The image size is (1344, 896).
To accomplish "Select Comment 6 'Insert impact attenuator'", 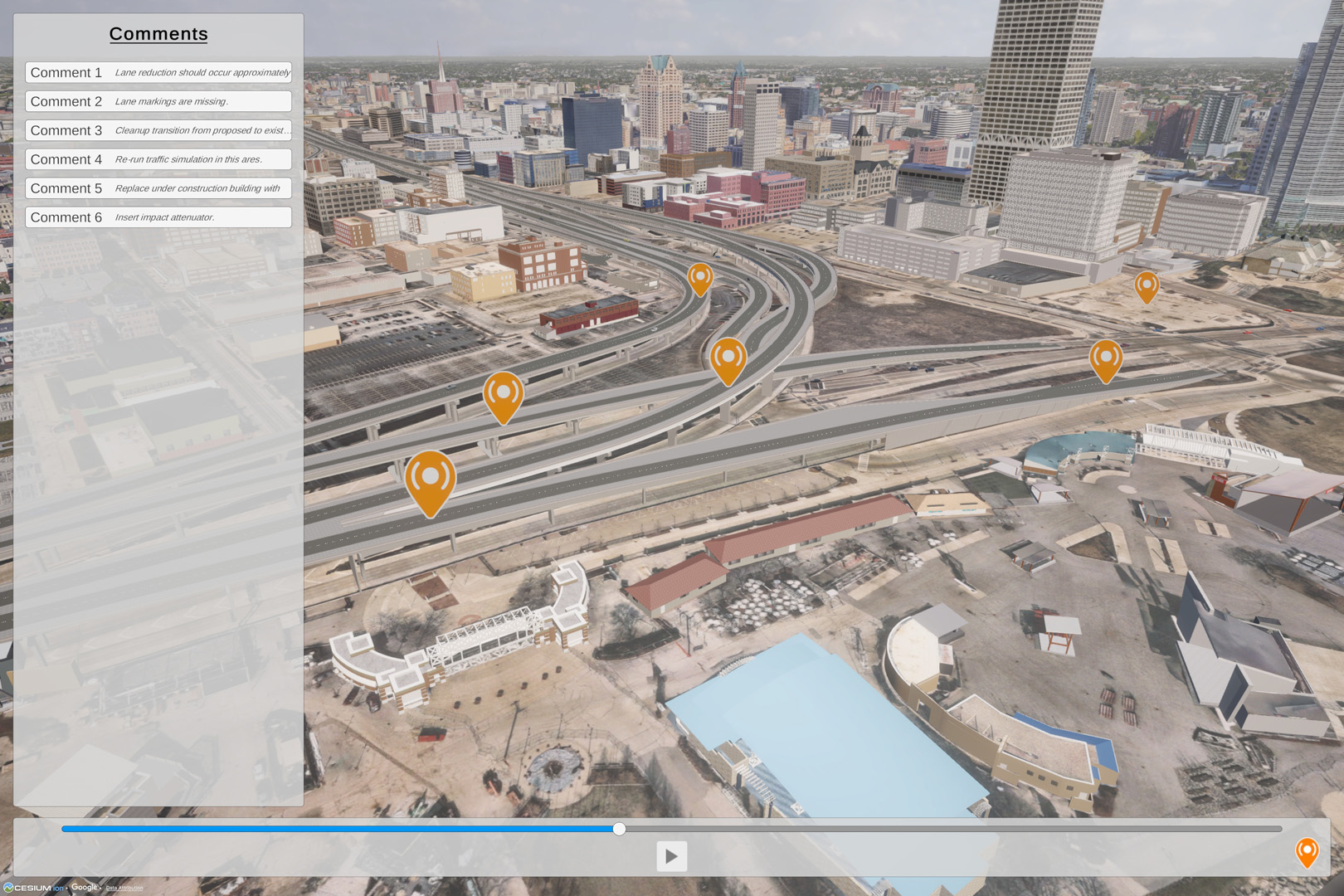I will (x=158, y=217).
